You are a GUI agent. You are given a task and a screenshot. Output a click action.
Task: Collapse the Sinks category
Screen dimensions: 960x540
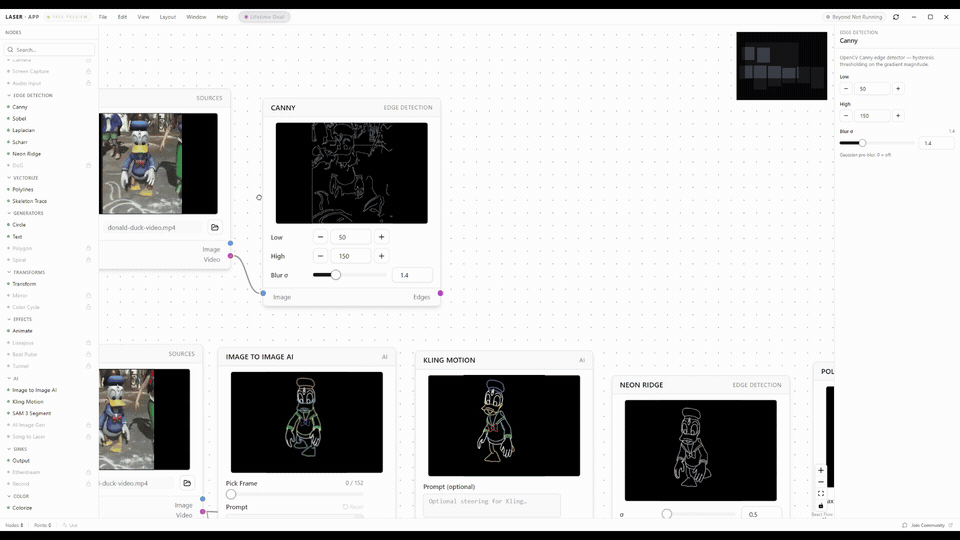pos(17,449)
